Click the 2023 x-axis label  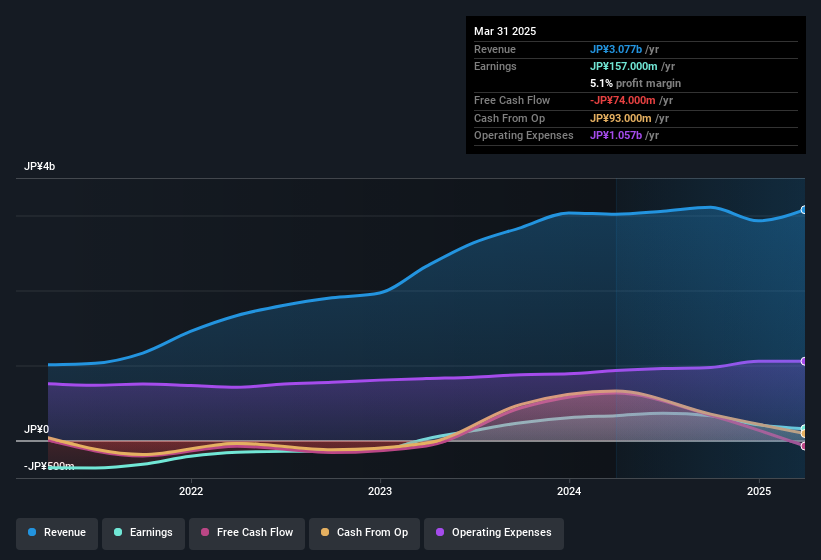coord(380,491)
